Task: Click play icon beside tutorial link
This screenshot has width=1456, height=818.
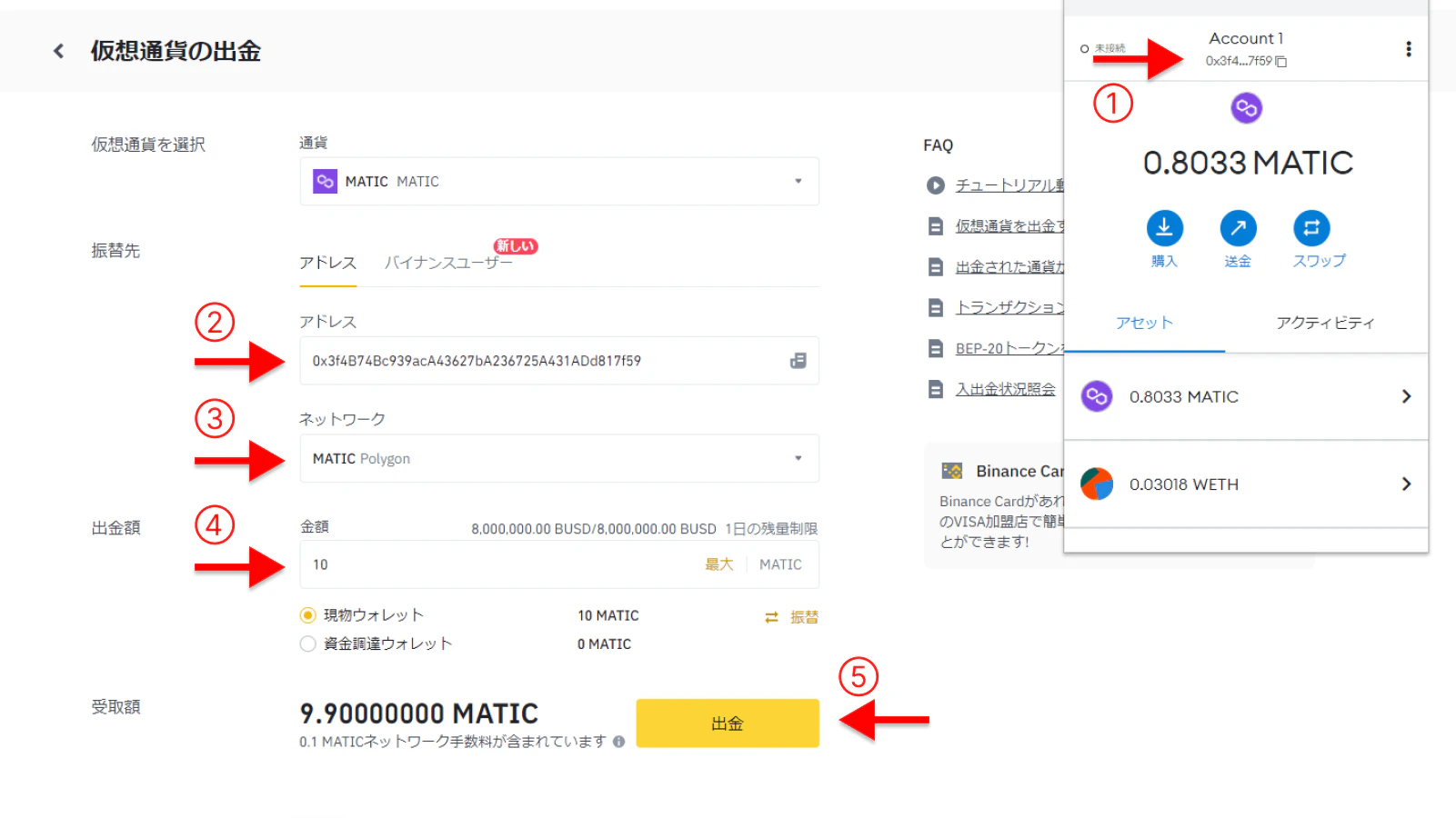Action: (936, 185)
